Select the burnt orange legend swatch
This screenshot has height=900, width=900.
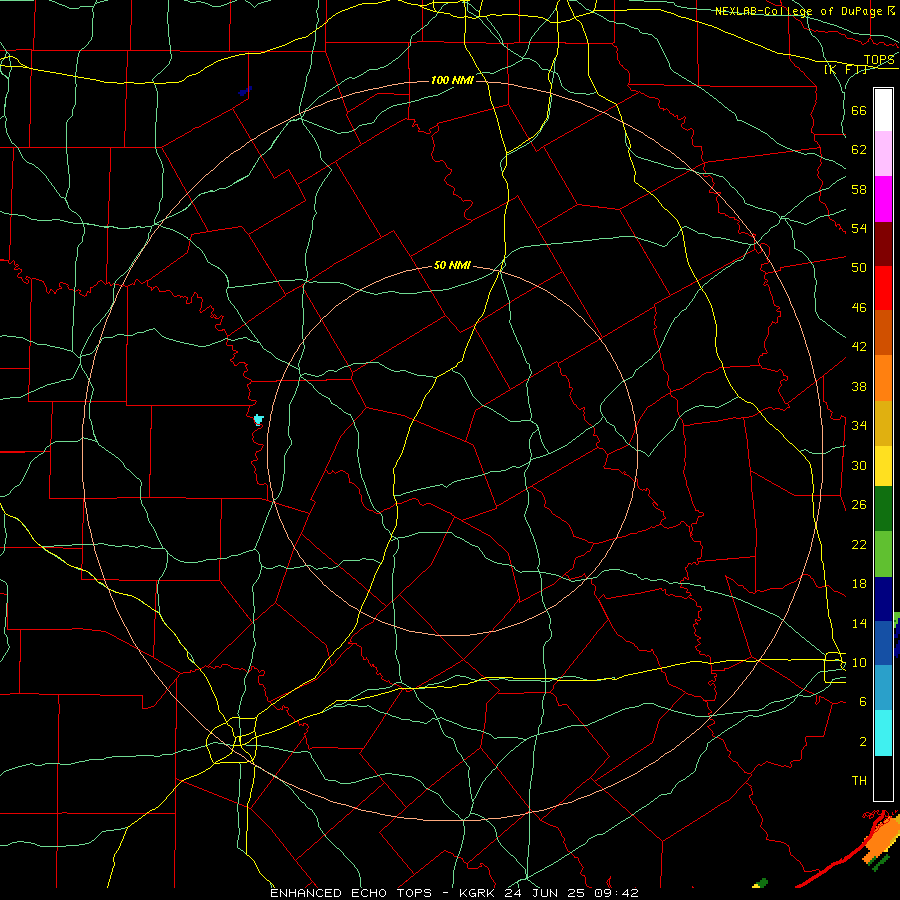coord(883,332)
